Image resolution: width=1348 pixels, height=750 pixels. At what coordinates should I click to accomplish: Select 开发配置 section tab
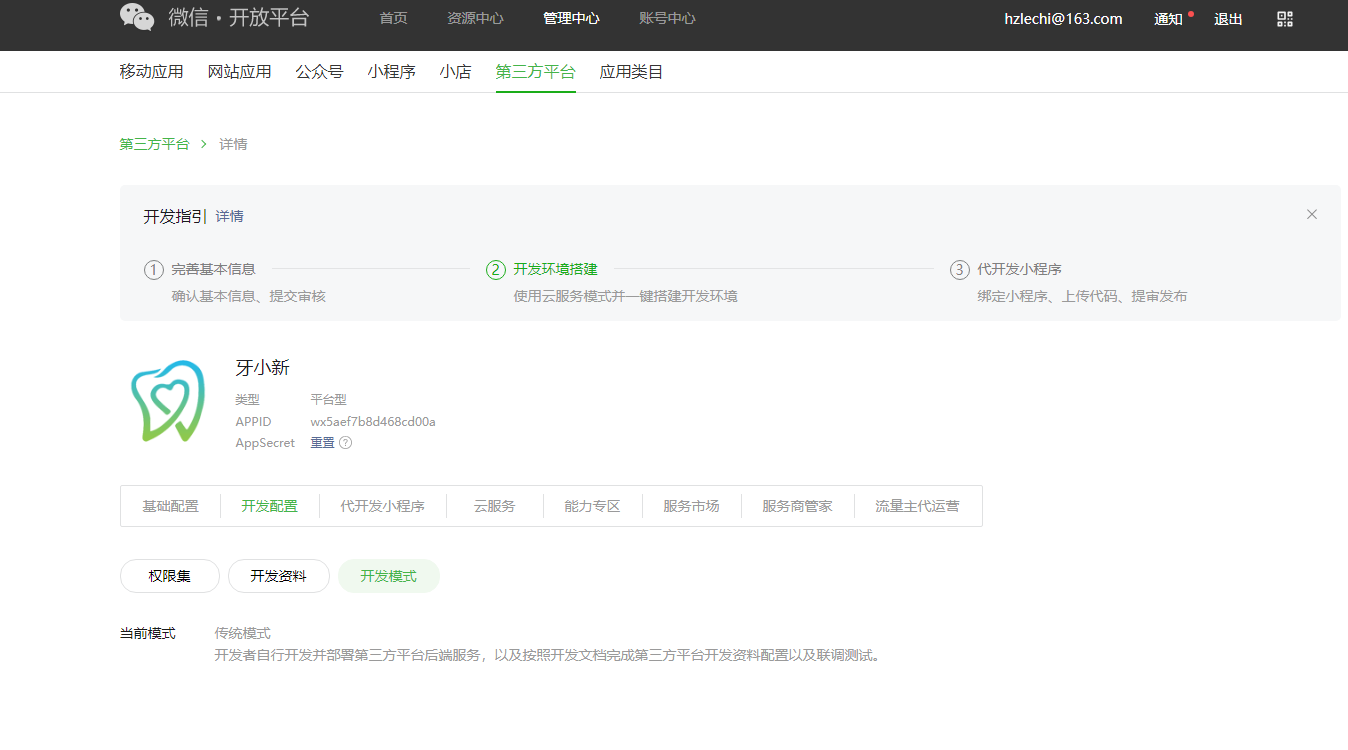pos(270,506)
